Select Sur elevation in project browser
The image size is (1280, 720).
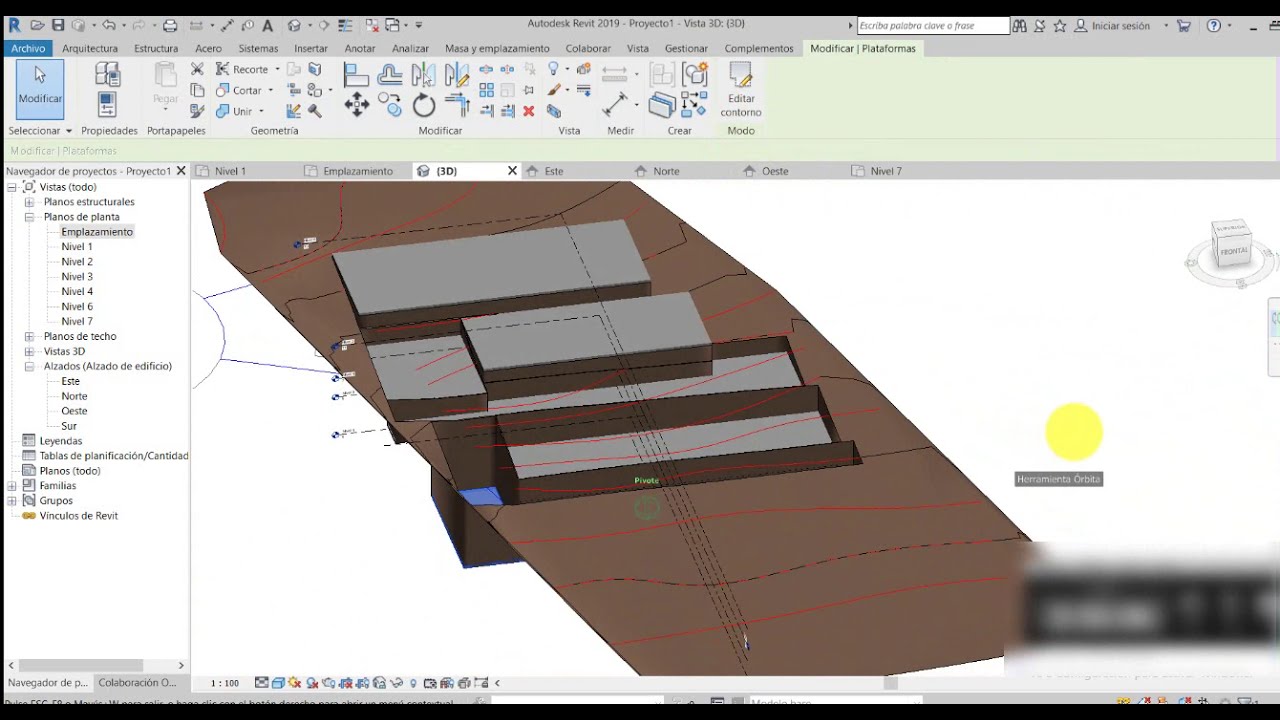[x=69, y=426]
